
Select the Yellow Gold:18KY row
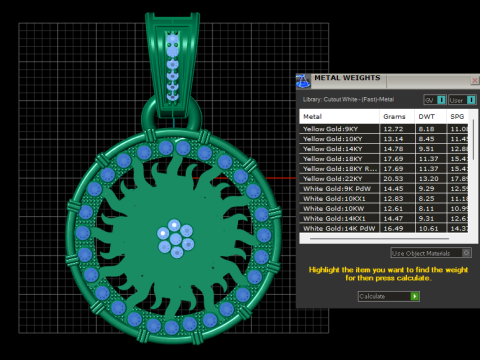click(x=384, y=159)
